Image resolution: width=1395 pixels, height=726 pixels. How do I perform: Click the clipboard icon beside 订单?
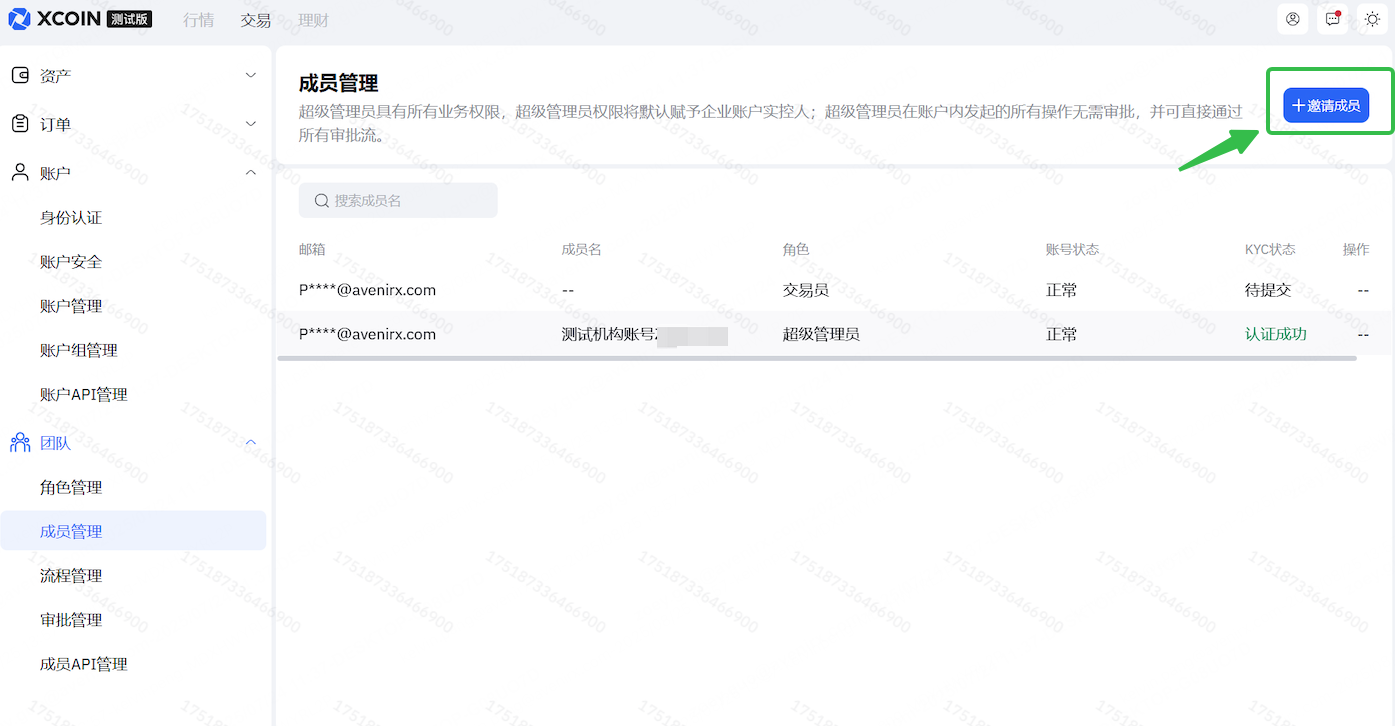click(20, 124)
